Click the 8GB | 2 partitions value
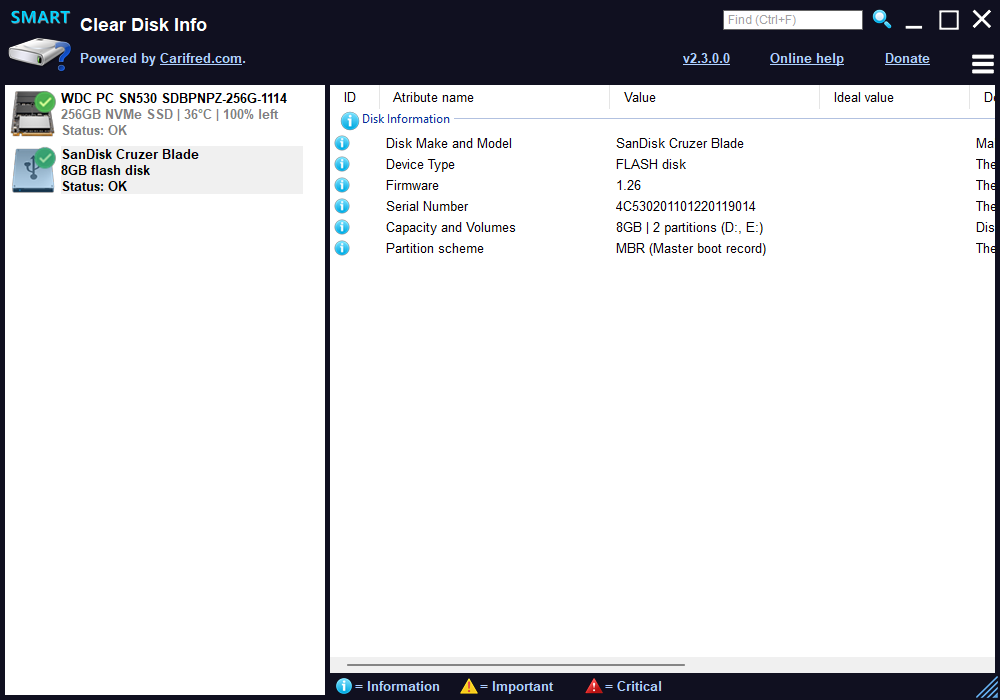 pos(689,228)
